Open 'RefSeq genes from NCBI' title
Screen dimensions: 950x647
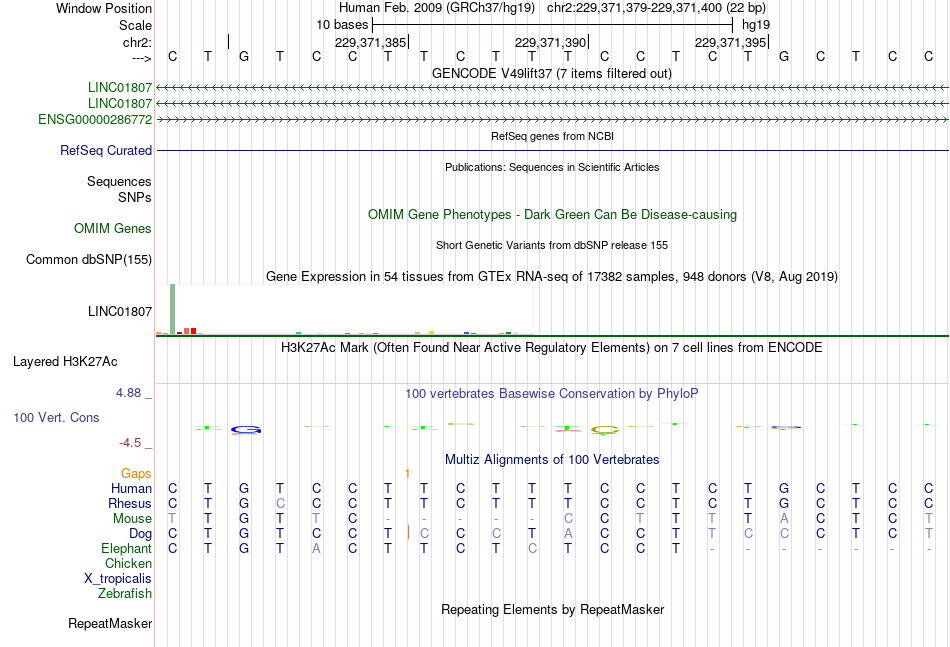coord(553,137)
